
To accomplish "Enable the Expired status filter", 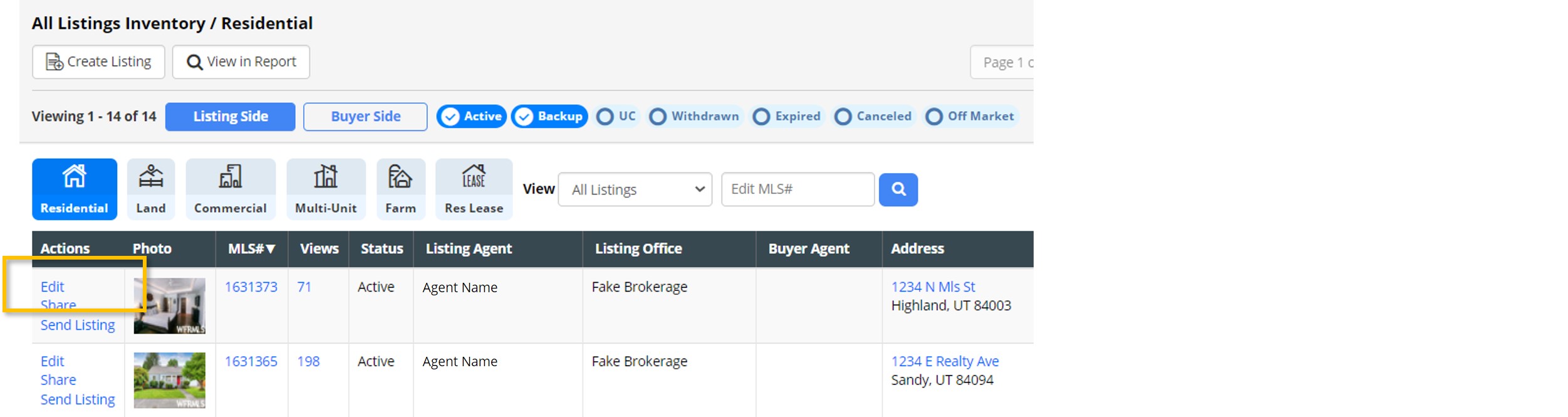I will [761, 117].
